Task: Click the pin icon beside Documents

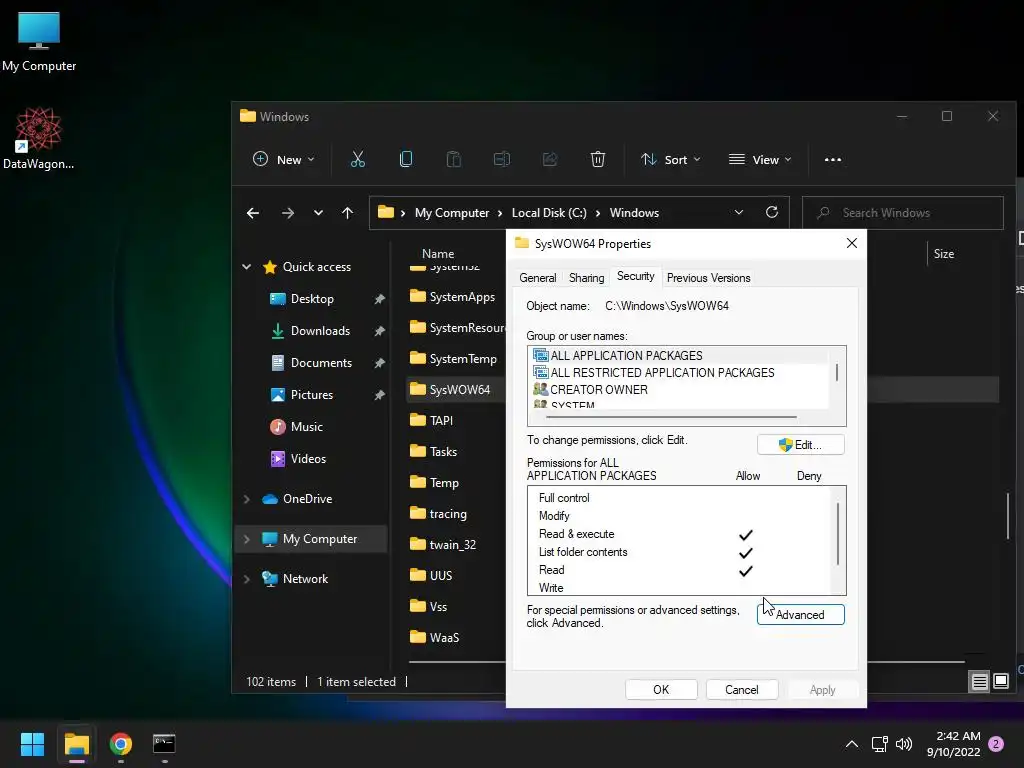Action: click(x=379, y=363)
